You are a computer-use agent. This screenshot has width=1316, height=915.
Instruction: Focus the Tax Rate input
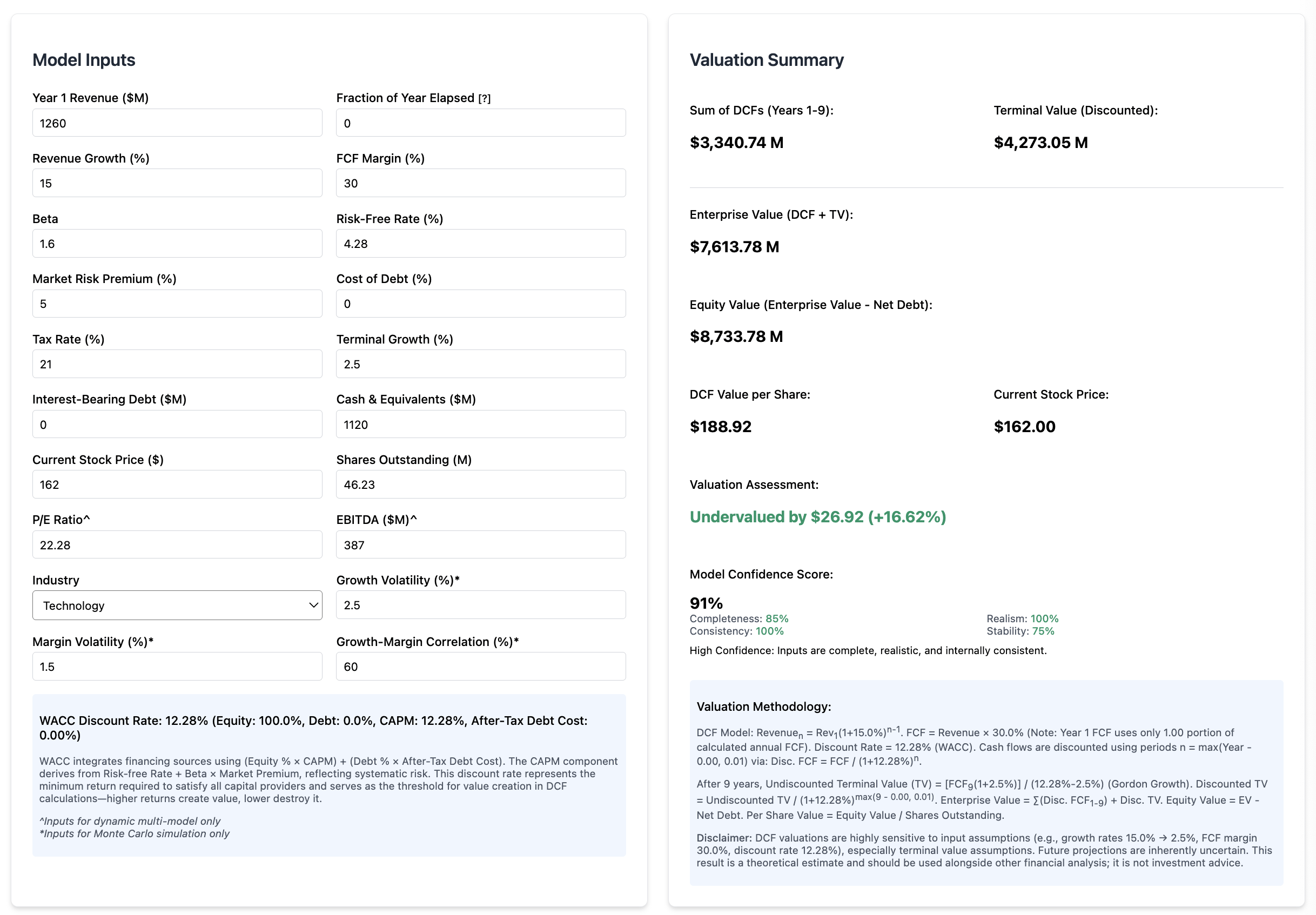177,364
